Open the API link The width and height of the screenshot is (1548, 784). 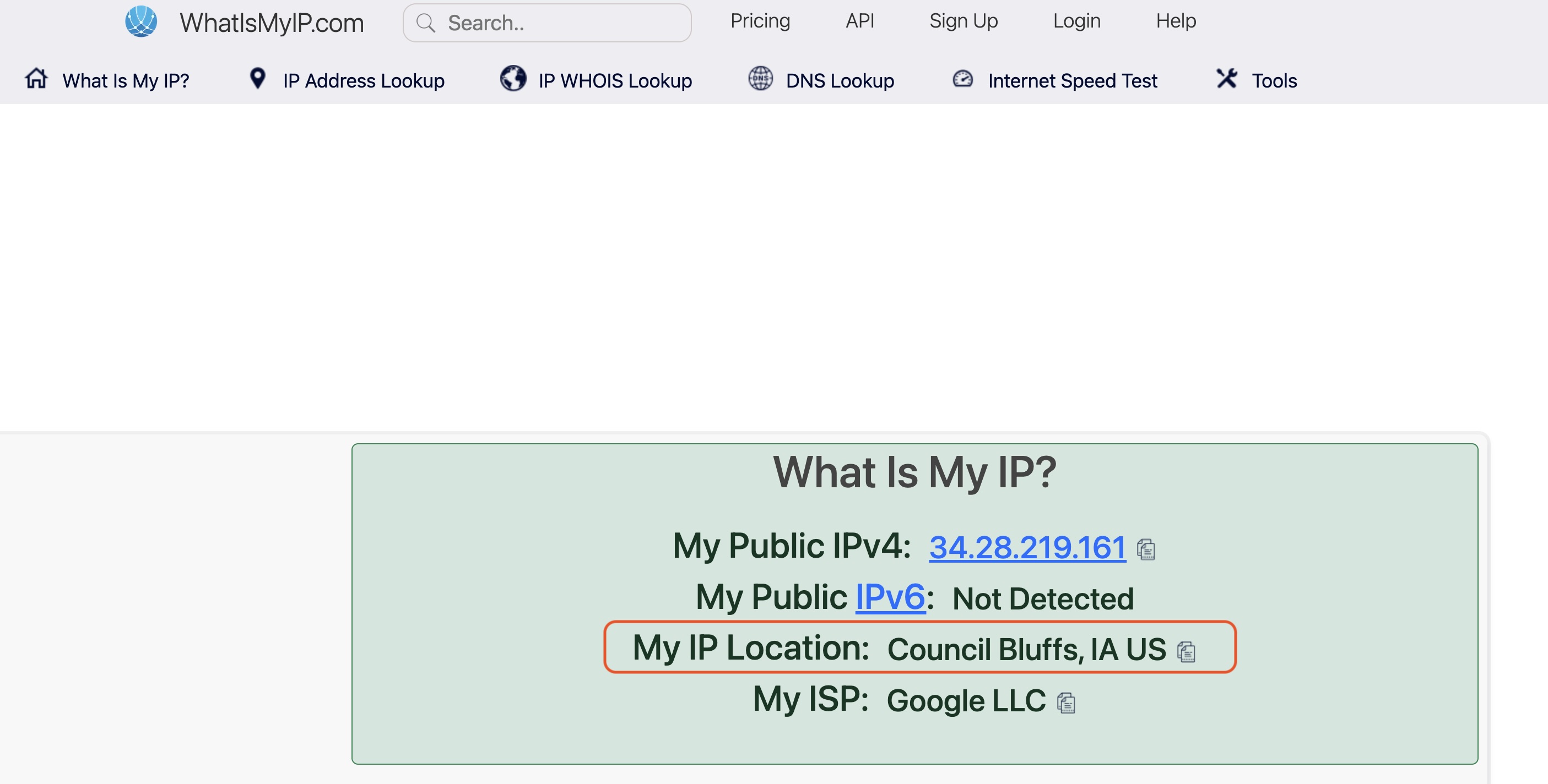860,21
